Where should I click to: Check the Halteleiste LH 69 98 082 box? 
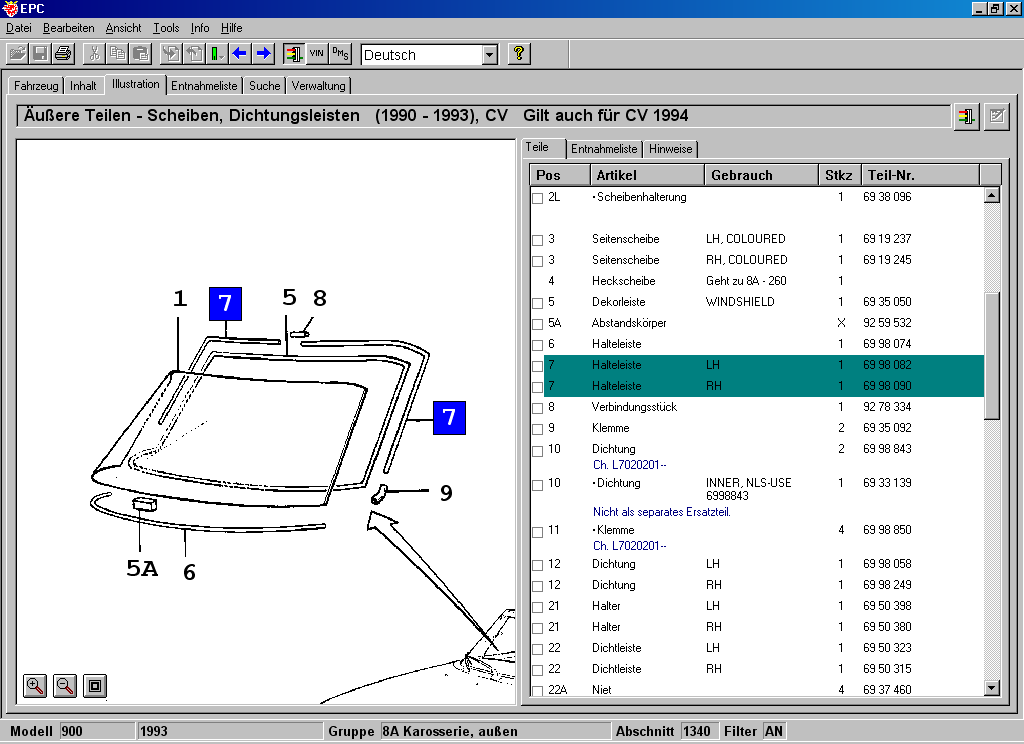537,366
